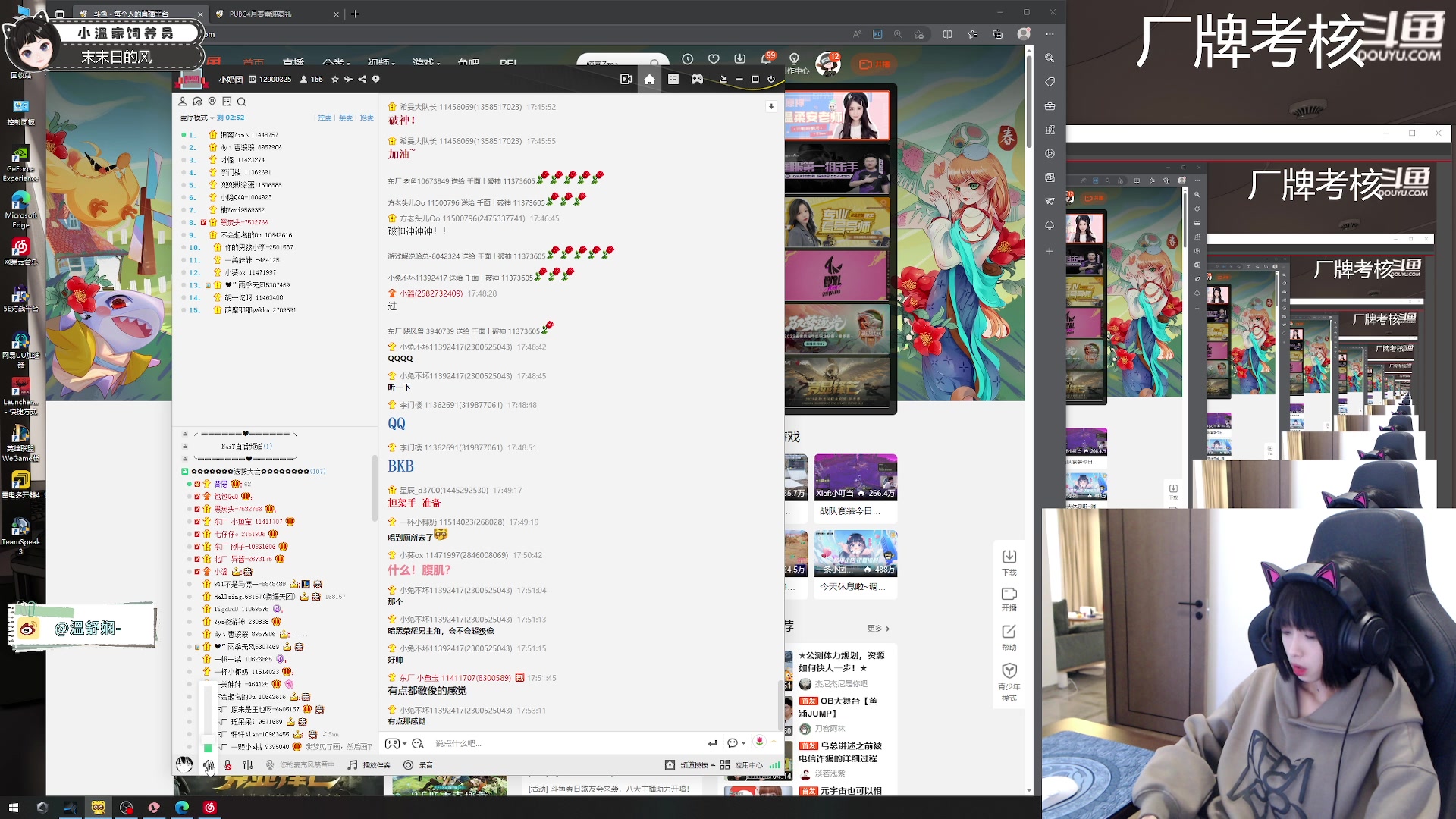Click 青少年模式 in Douyu floating sidebar
Viewport: 1456px width, 819px height.
click(x=1009, y=682)
